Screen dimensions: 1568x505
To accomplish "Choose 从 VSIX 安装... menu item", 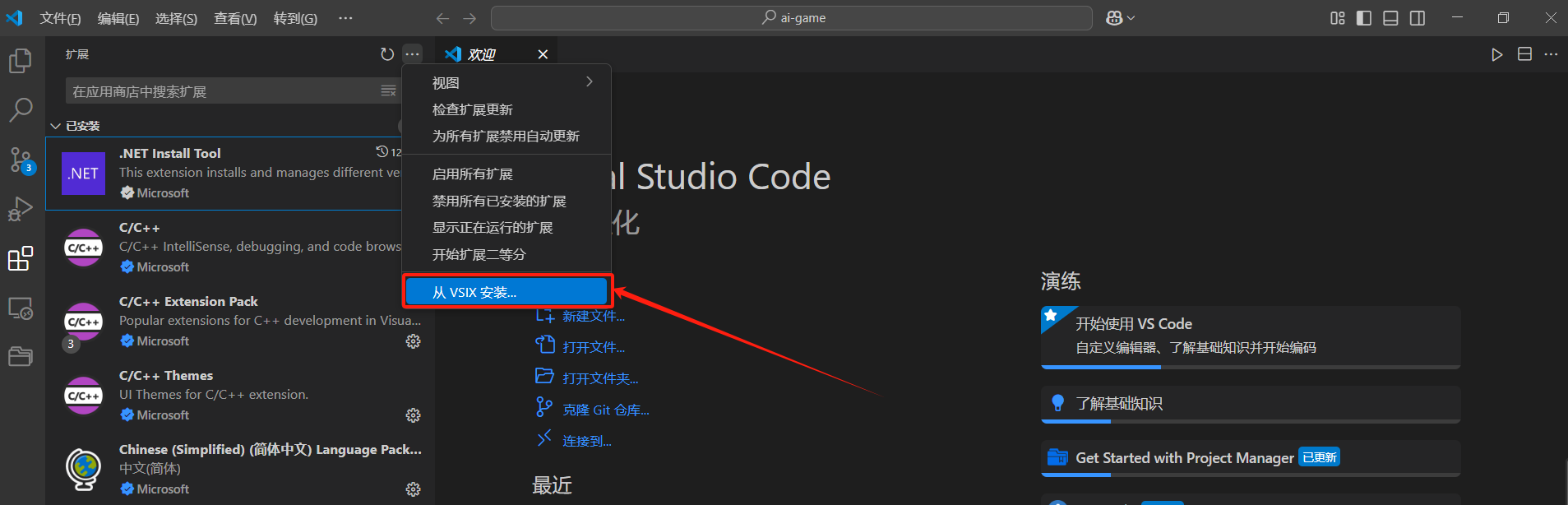I will point(506,292).
